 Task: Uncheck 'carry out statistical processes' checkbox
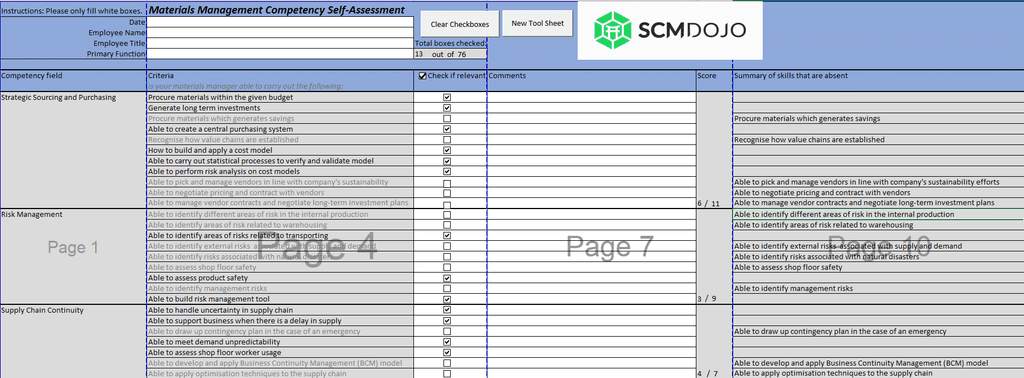(x=447, y=161)
